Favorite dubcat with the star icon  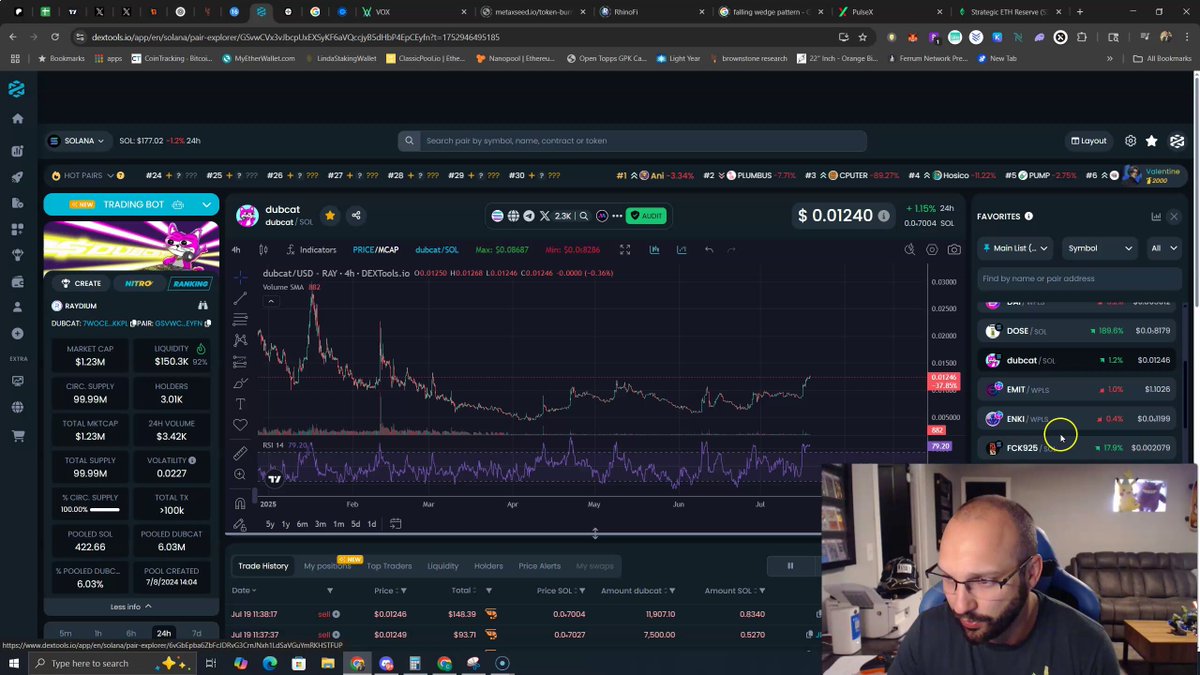coord(329,215)
